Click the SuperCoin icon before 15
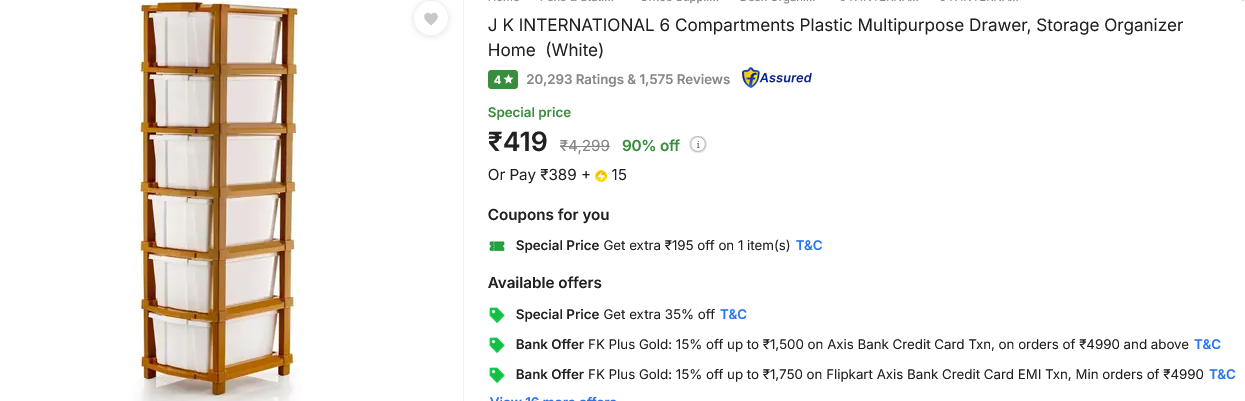The image size is (1245, 401). 601,176
